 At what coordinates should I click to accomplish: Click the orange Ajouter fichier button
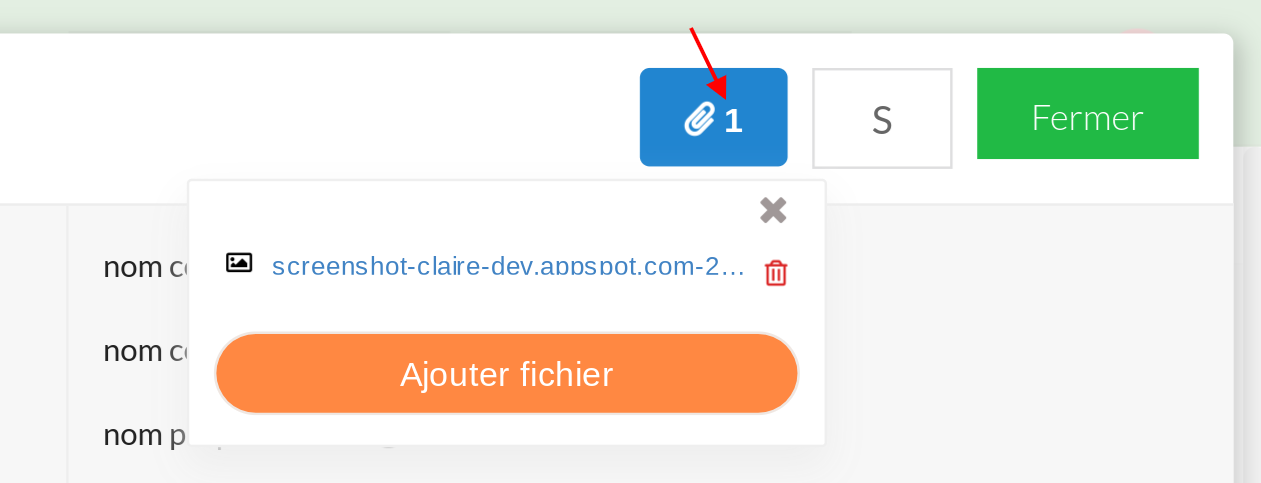pyautogui.click(x=506, y=374)
